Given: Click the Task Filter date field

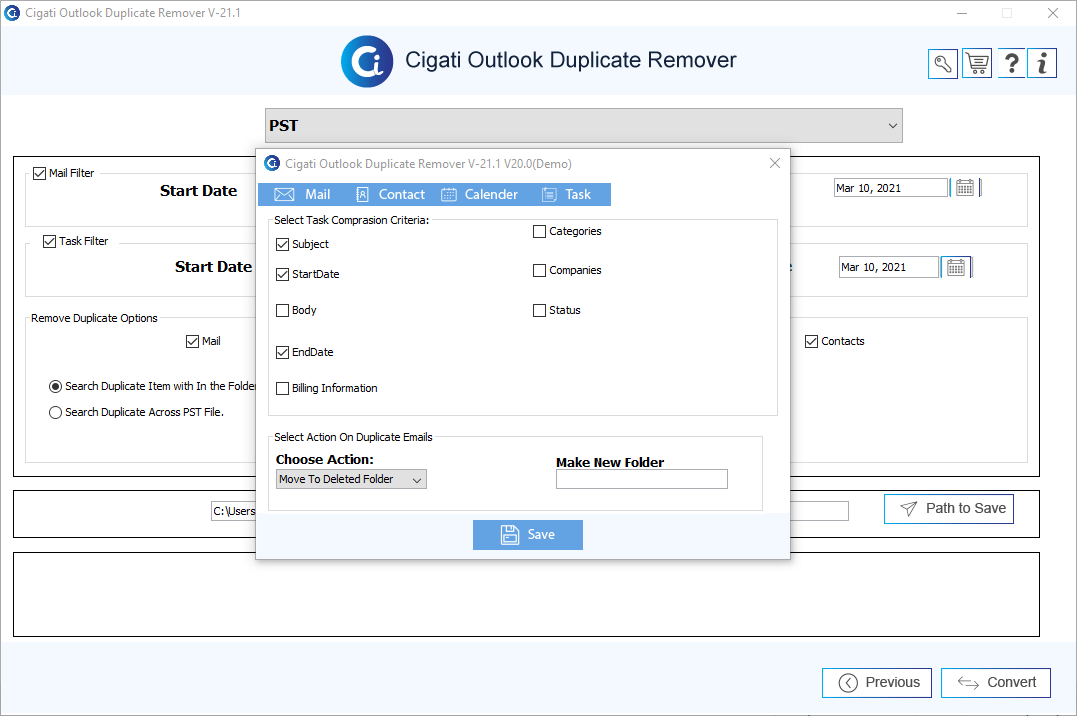Looking at the screenshot, I should click(889, 267).
